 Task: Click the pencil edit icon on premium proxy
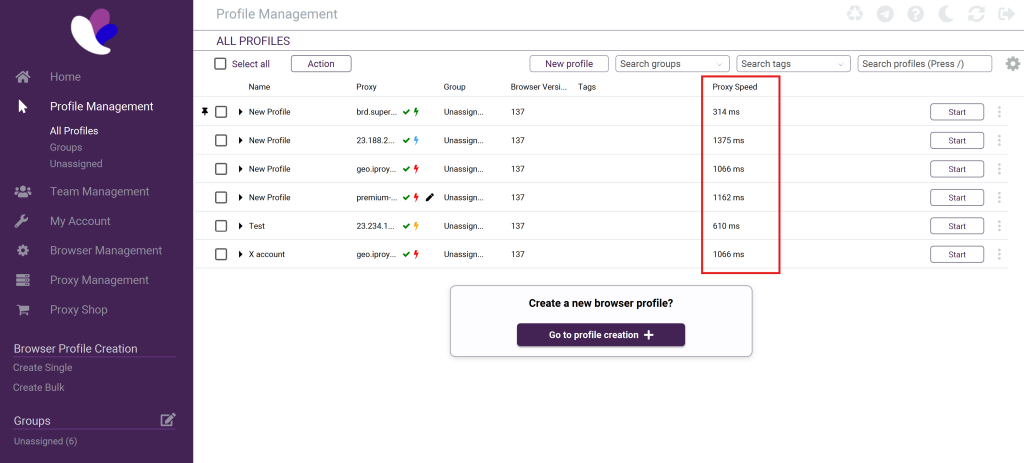[x=430, y=198]
